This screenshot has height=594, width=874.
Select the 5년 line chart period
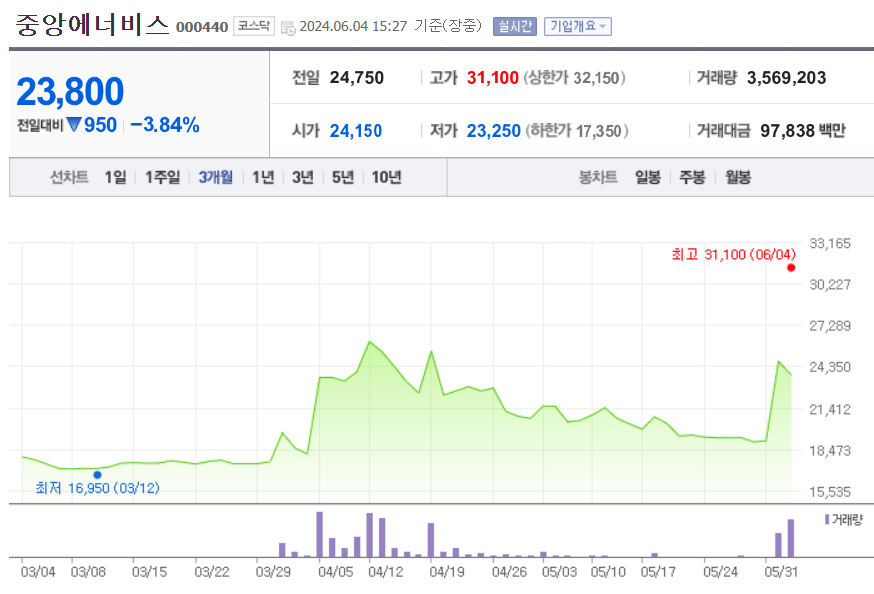[343, 177]
